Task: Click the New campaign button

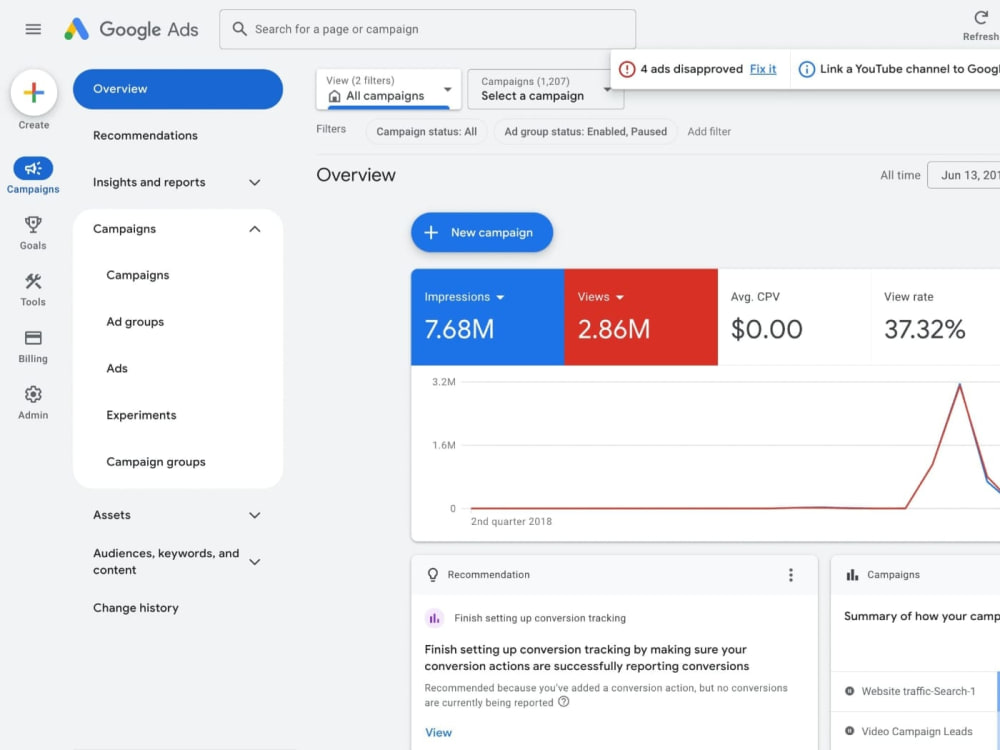Action: (482, 232)
